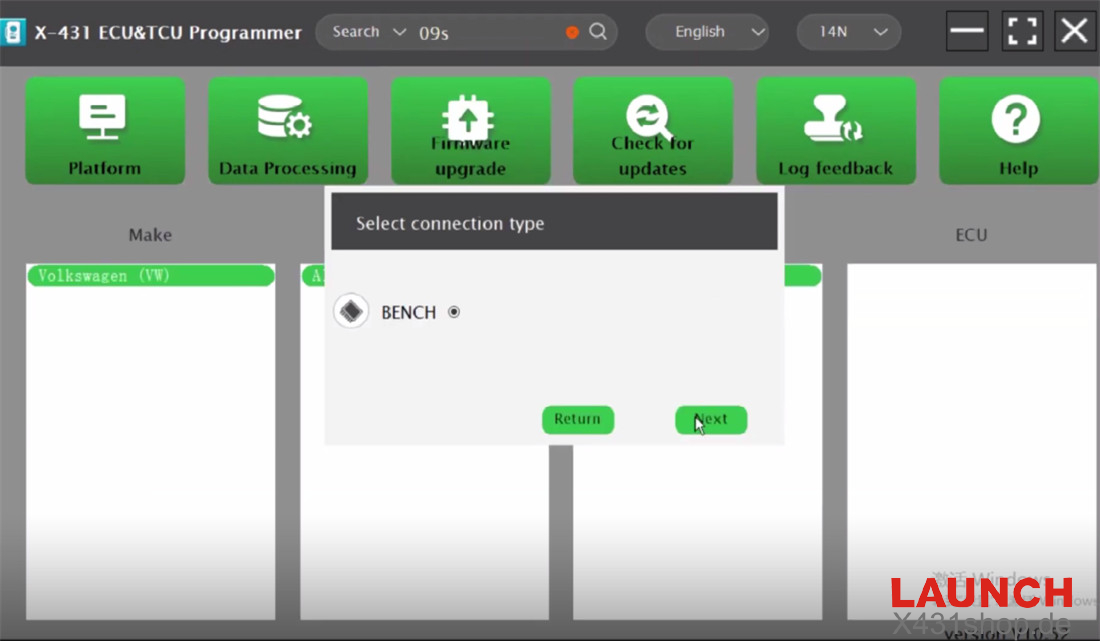
Task: Launch Firmware upgrade
Action: (x=470, y=131)
